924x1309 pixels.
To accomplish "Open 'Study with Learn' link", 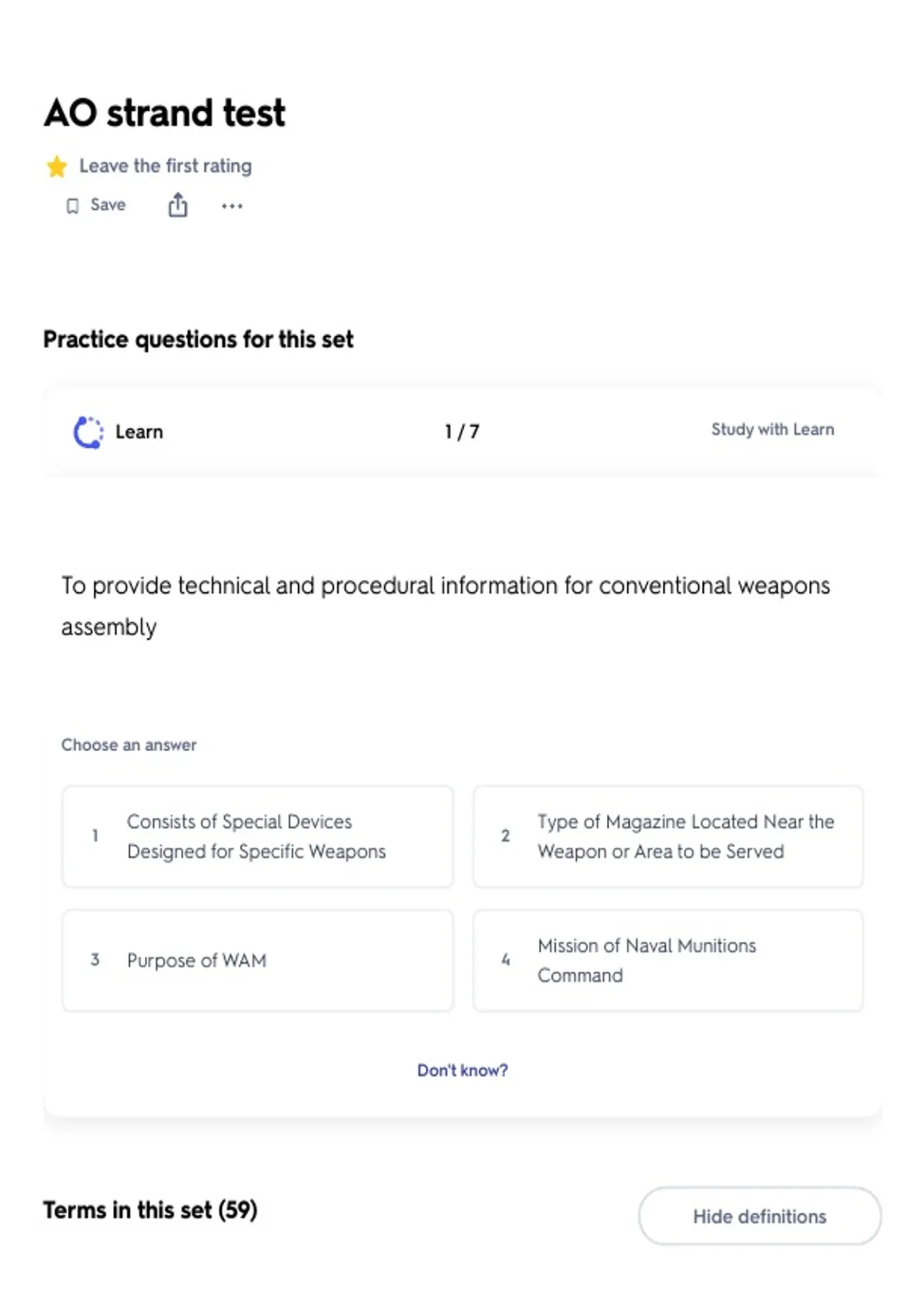I will [772, 430].
